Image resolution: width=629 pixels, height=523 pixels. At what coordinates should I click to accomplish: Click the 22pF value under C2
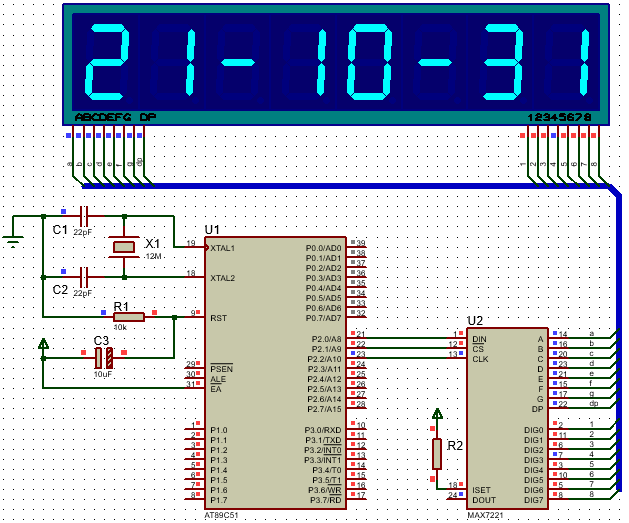coord(83,293)
